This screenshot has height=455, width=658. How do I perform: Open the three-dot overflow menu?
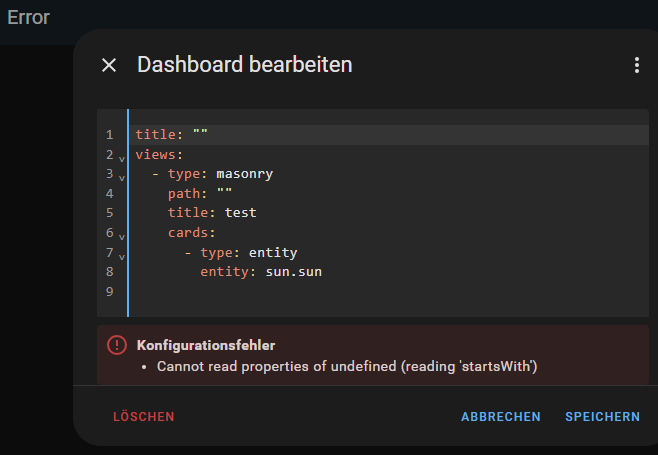(636, 65)
